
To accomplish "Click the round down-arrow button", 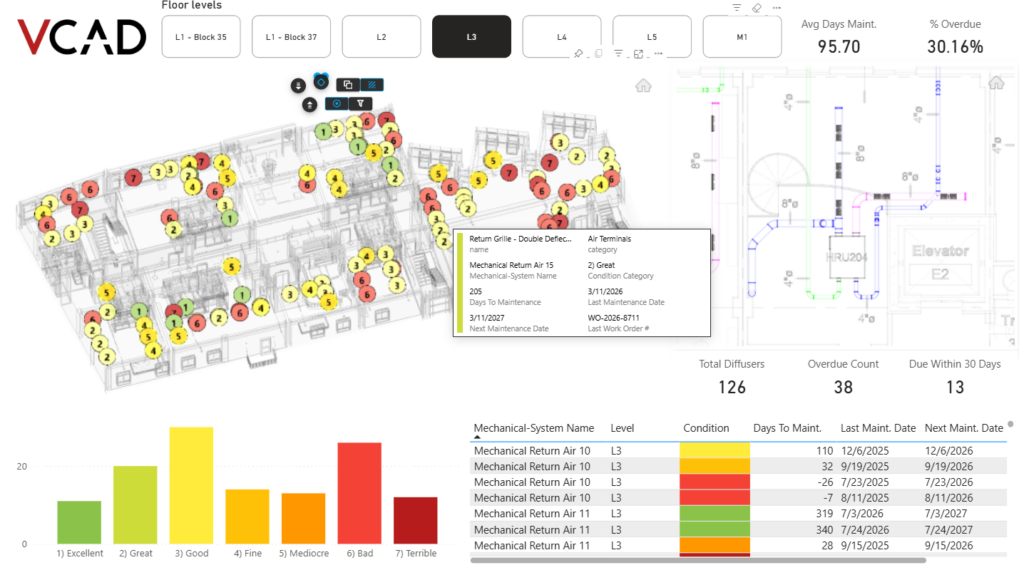I will (298, 86).
